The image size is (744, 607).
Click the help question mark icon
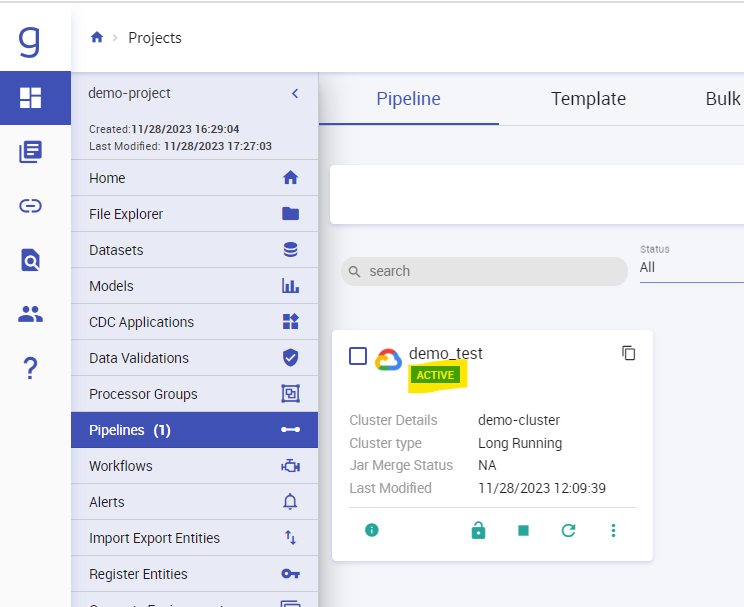[31, 369]
